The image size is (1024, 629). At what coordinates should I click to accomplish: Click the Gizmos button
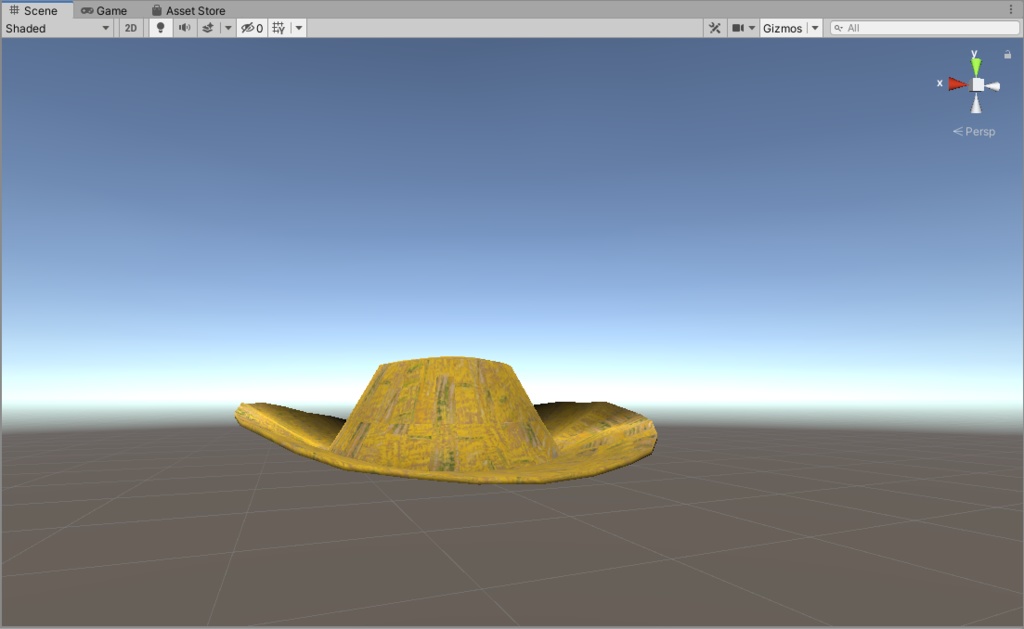coord(782,28)
